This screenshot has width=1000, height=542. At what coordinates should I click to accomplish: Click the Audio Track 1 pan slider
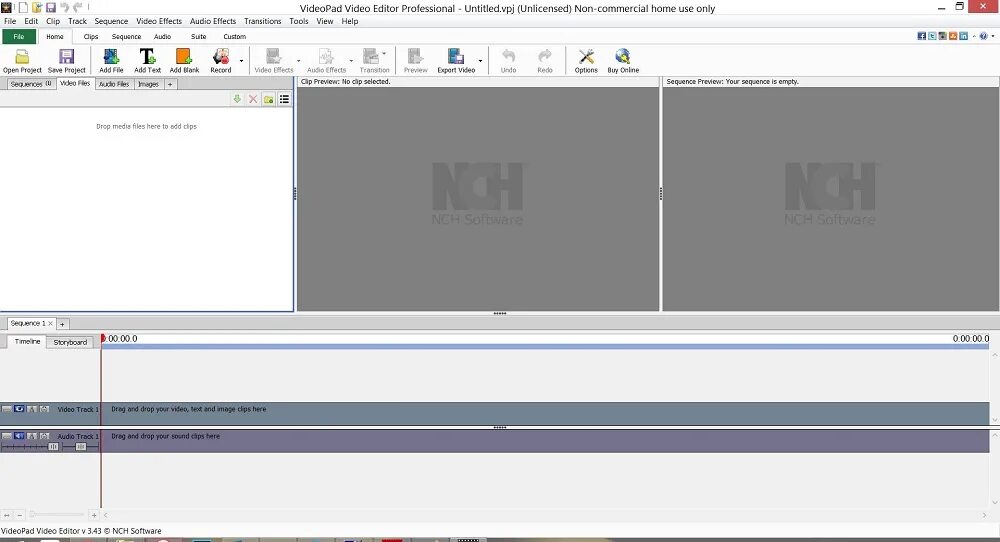tap(80, 446)
